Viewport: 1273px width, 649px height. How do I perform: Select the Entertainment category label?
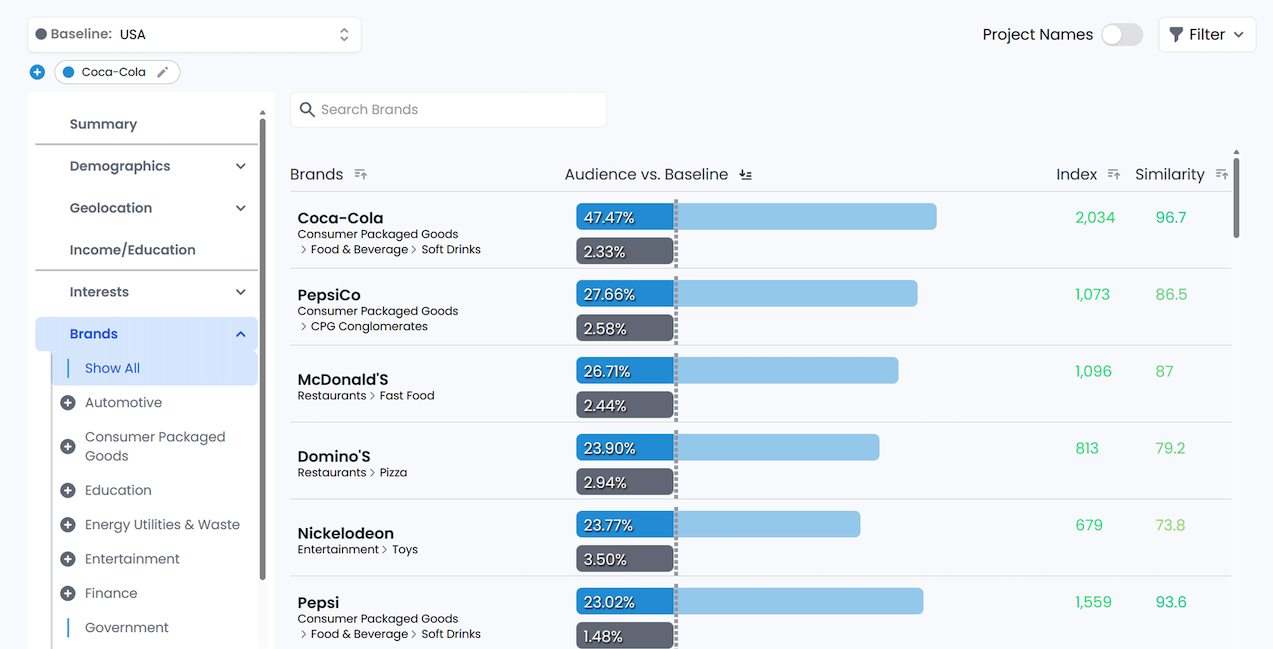132,559
